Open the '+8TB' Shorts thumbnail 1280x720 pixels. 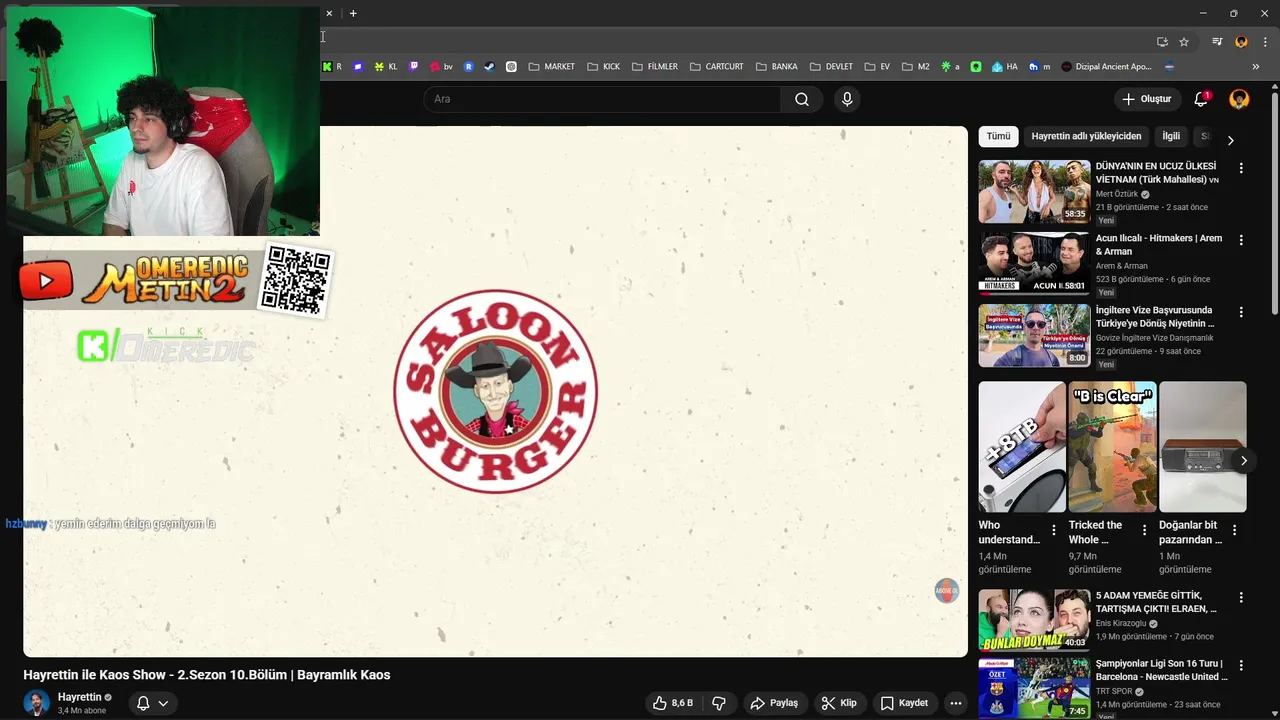click(1022, 447)
